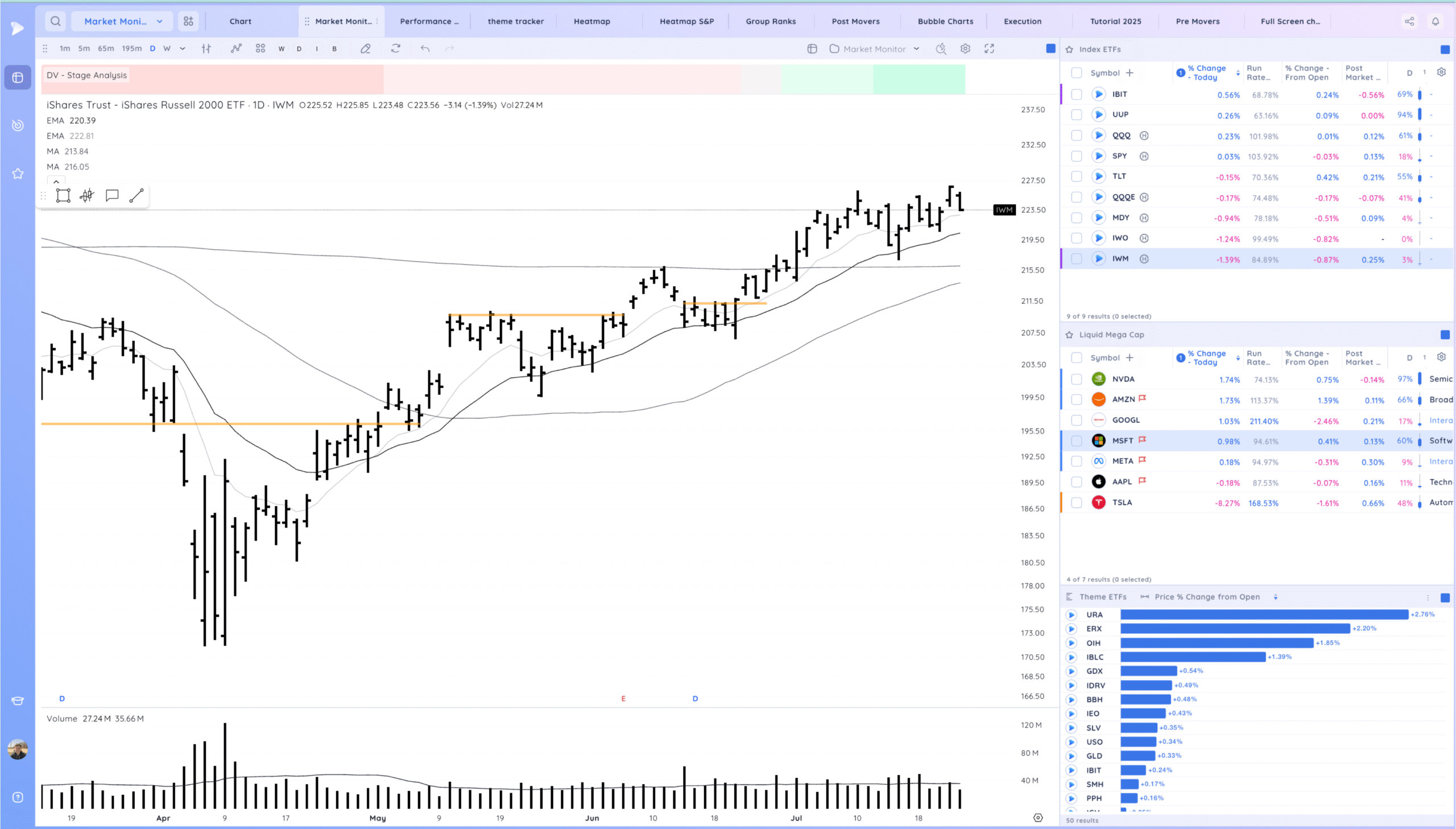Screen dimensions: 1456x829
Task: Click the search magnifier icon
Action: click(55, 21)
